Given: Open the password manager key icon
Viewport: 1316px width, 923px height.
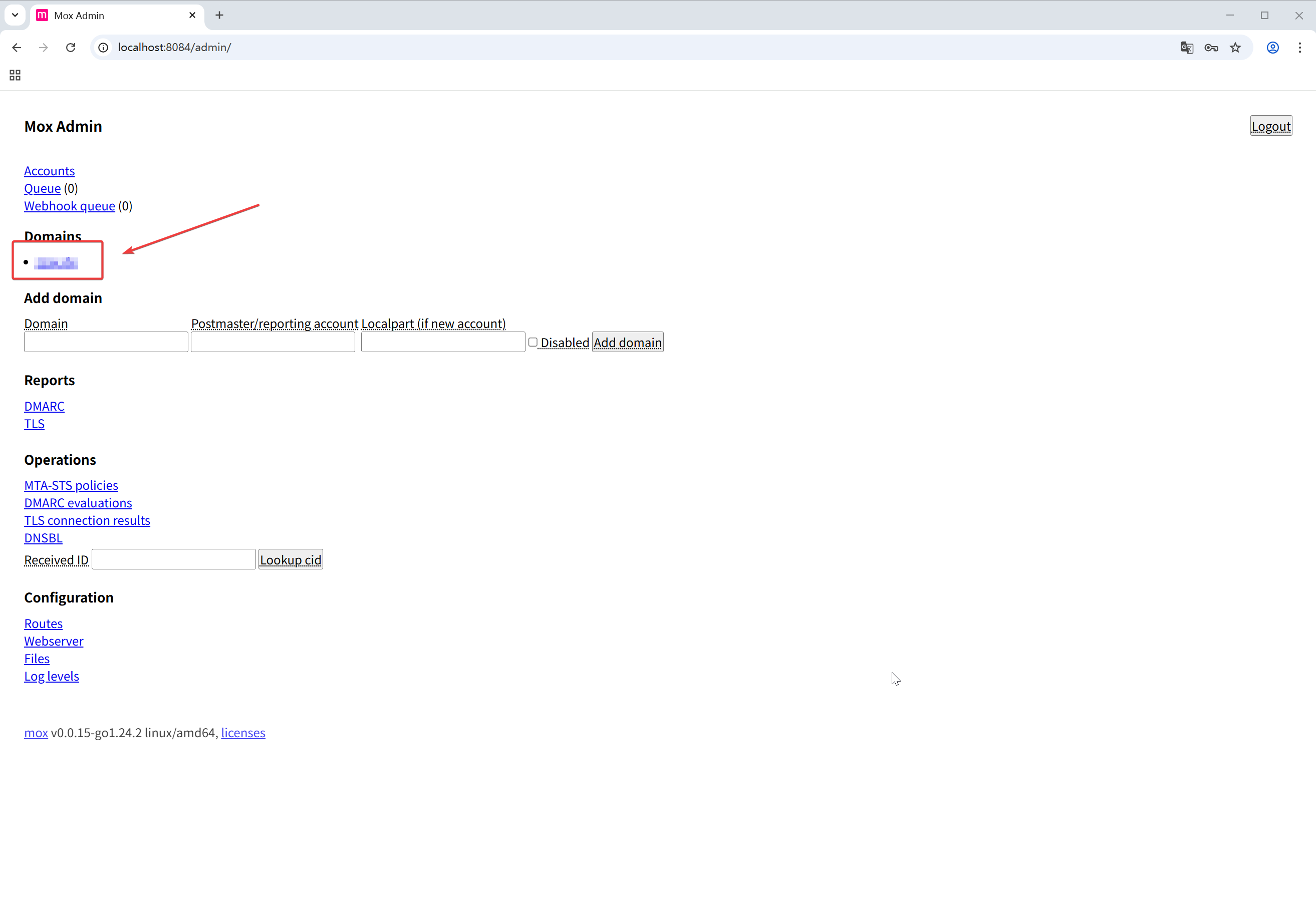Looking at the screenshot, I should [1210, 48].
